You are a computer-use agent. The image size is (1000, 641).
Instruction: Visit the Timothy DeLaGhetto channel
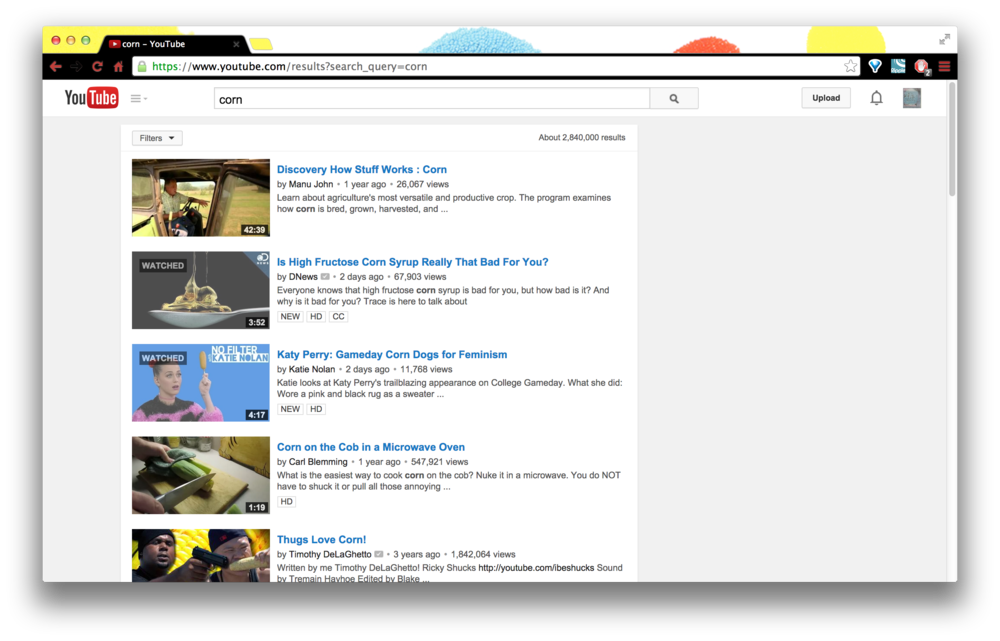pyautogui.click(x=330, y=554)
